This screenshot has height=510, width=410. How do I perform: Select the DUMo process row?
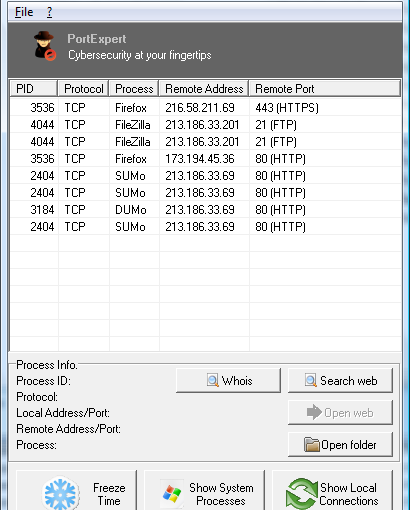click(205, 210)
